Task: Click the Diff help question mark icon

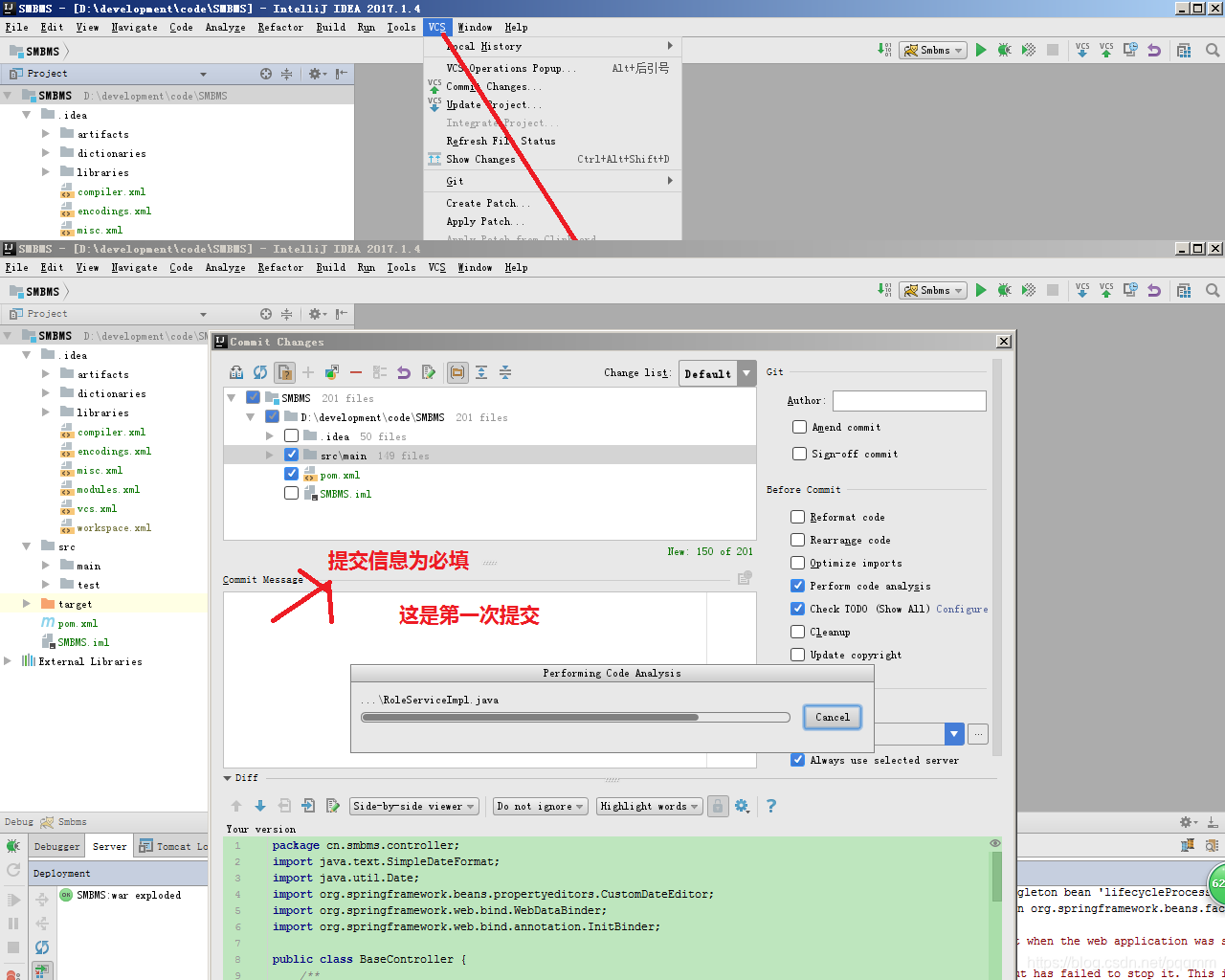Action: 771,806
